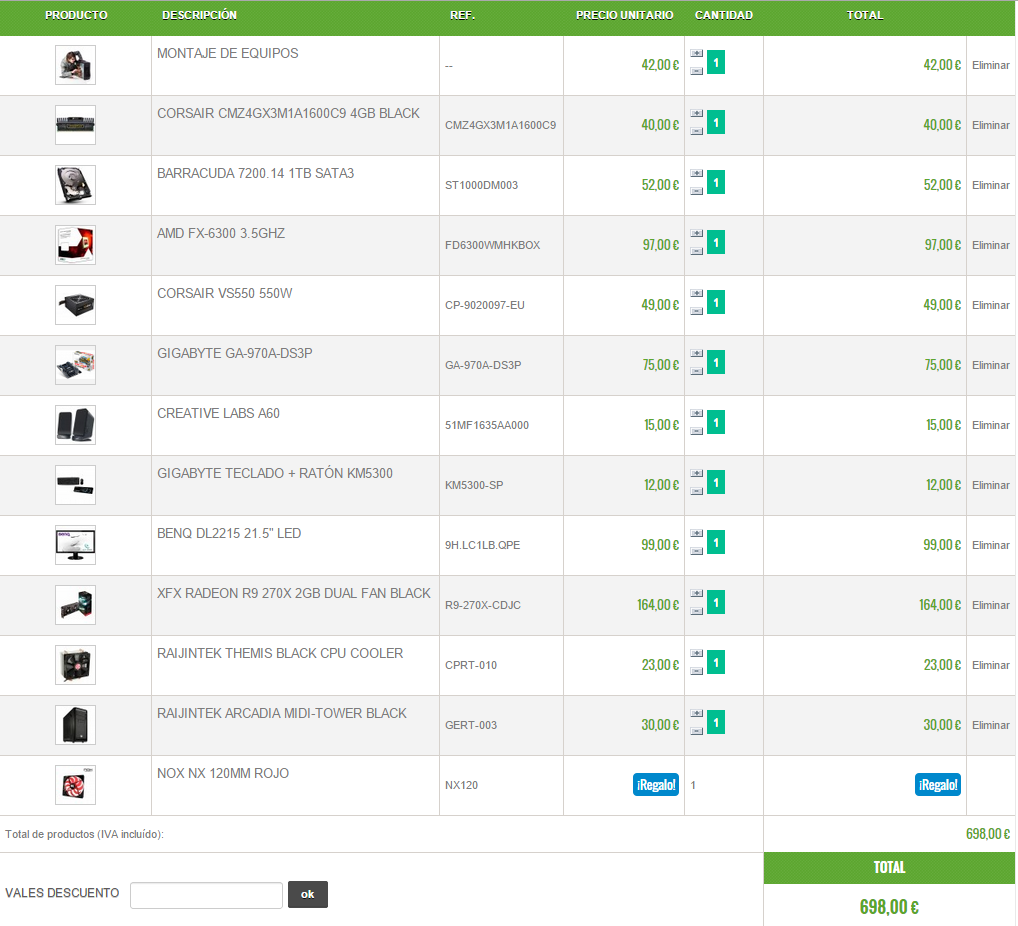Open Creative Labs A60 speakers thumbnail
1018x926 pixels.
[75, 425]
